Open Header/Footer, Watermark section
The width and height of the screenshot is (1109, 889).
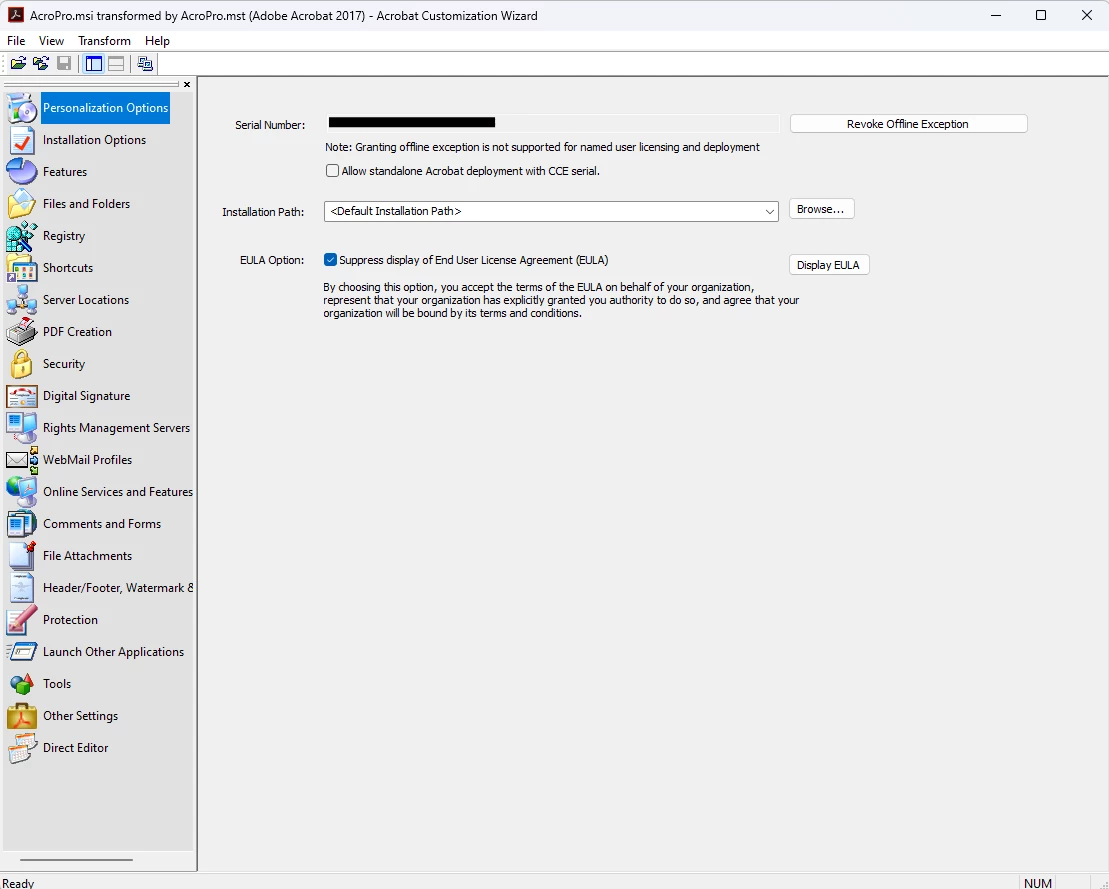pos(117,588)
